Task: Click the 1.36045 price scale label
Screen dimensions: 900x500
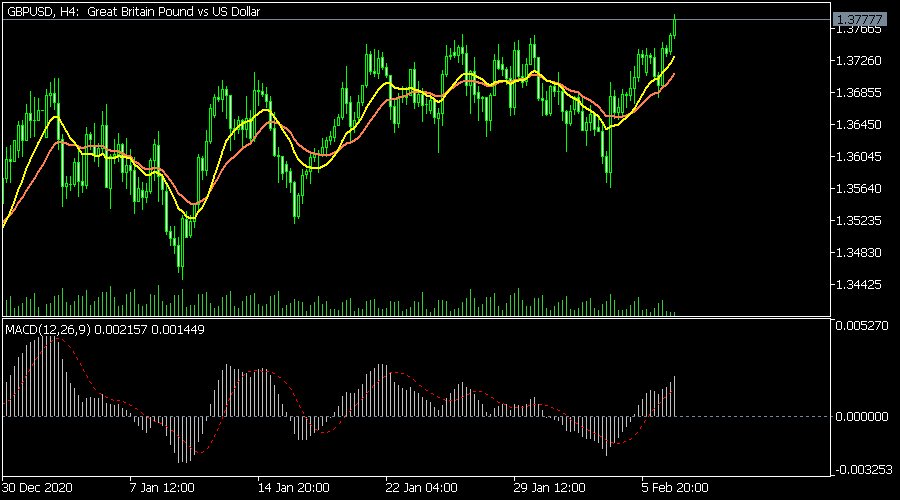Action: coord(859,157)
